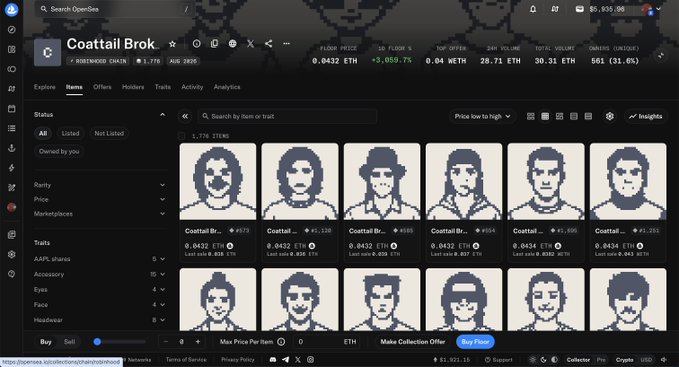Viewport: 679px width, 367px height.
Task: Open the sidebar settings gear icon
Action: (x=12, y=254)
